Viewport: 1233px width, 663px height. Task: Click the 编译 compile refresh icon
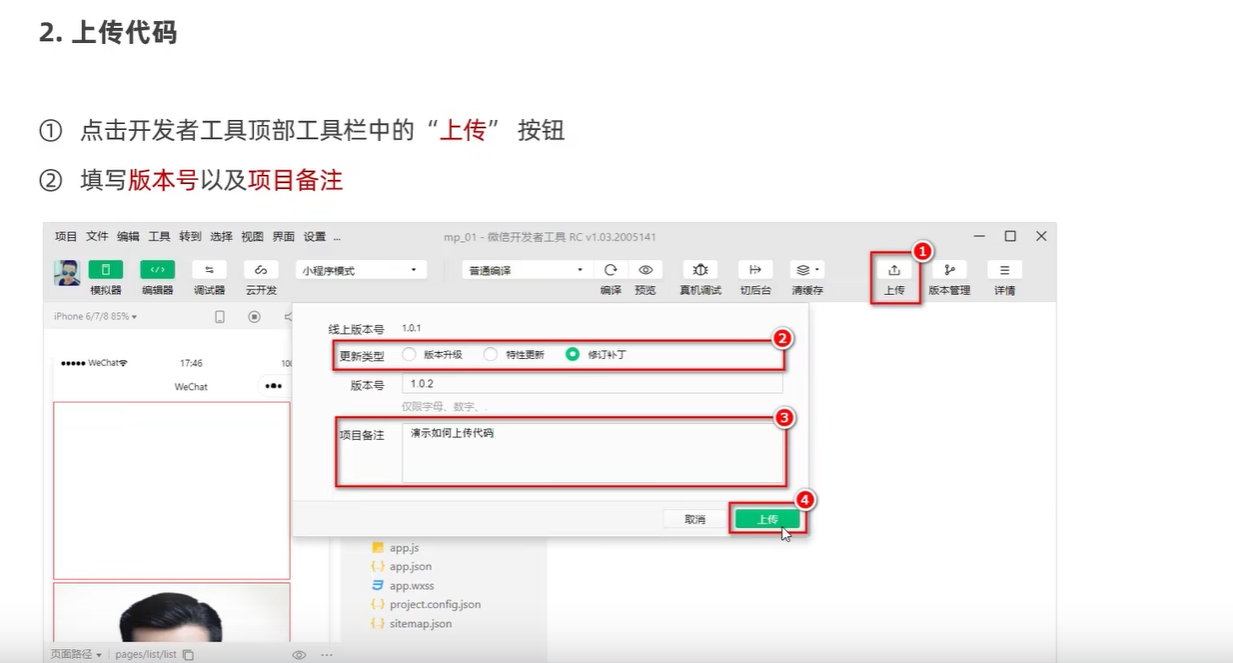pos(610,270)
